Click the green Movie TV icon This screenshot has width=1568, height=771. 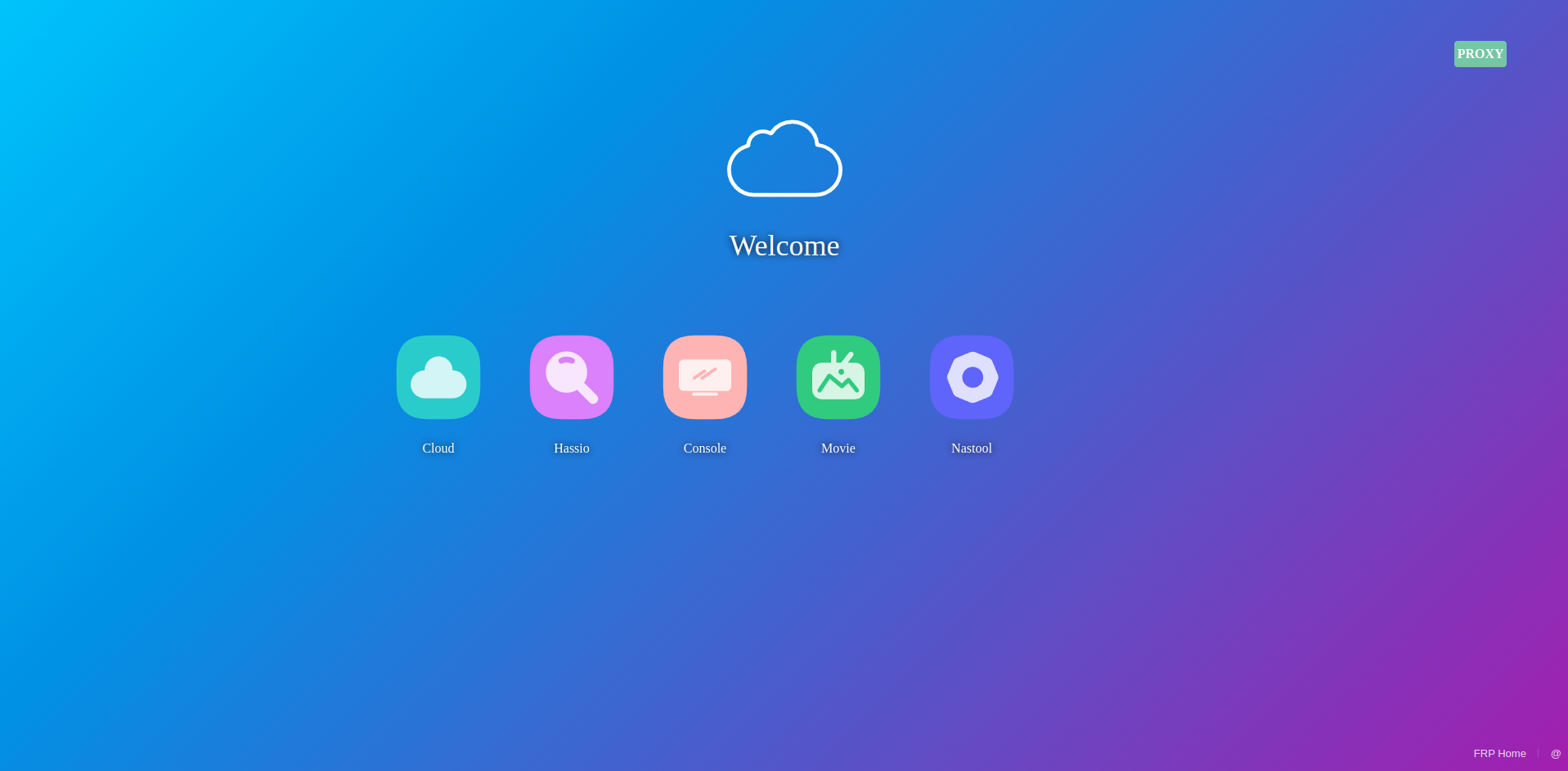click(x=838, y=377)
